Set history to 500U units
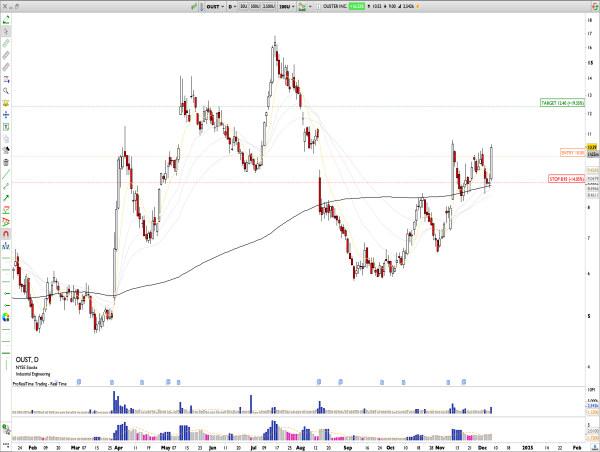600x452 pixels. (x=255, y=7)
